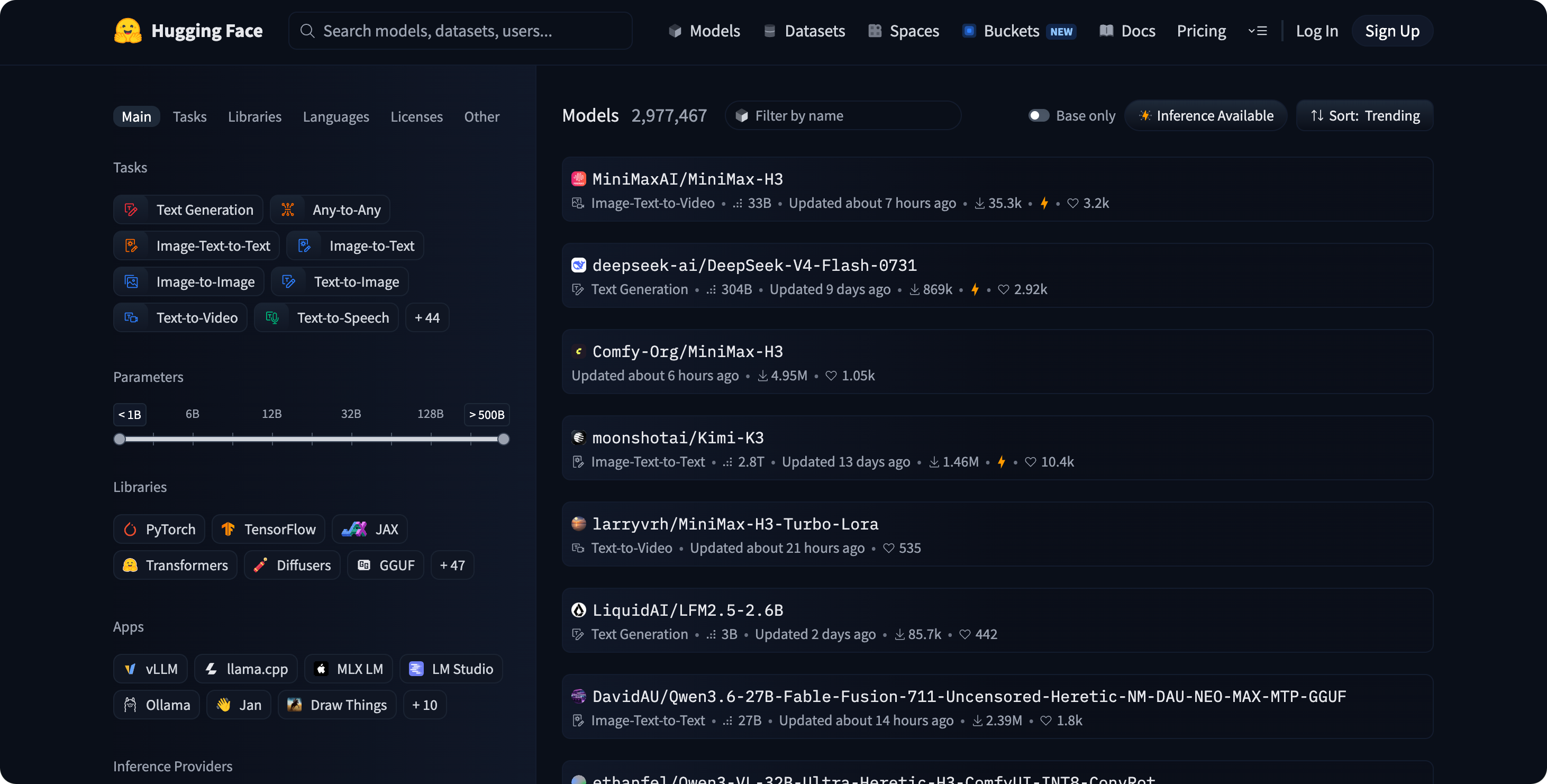Viewport: 1547px width, 784px height.
Task: Click the PyTorch flame icon
Action: pos(130,529)
